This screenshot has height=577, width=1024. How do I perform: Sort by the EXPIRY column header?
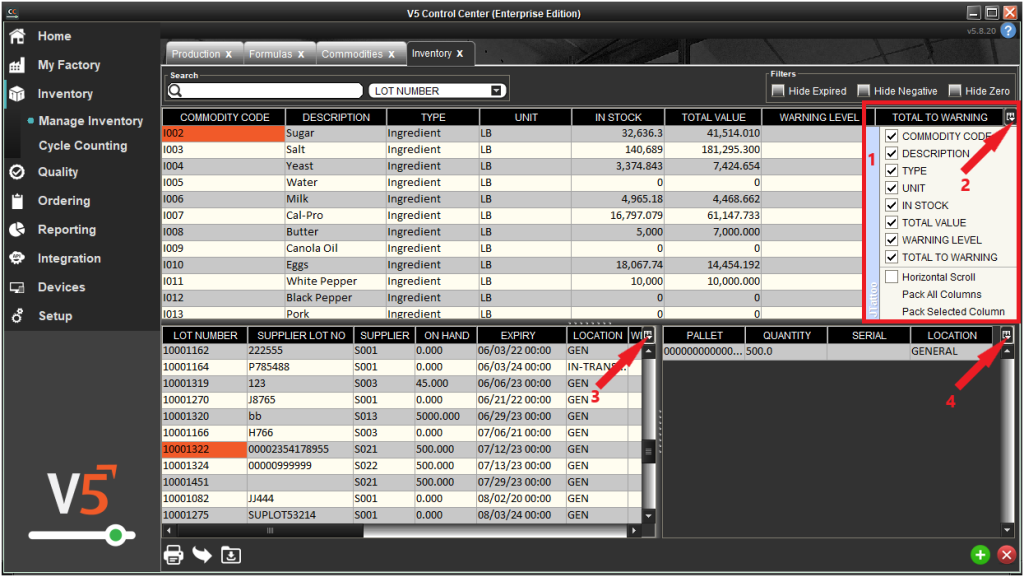click(518, 335)
